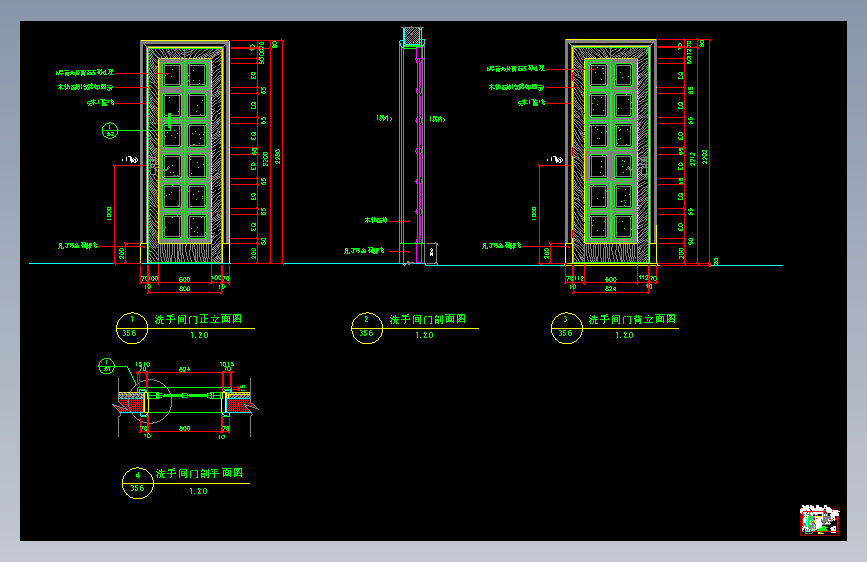Image resolution: width=867 pixels, height=562 pixels.
Task: Click the 1:20 scale under 洗手间门剖面图
Action: click(424, 335)
